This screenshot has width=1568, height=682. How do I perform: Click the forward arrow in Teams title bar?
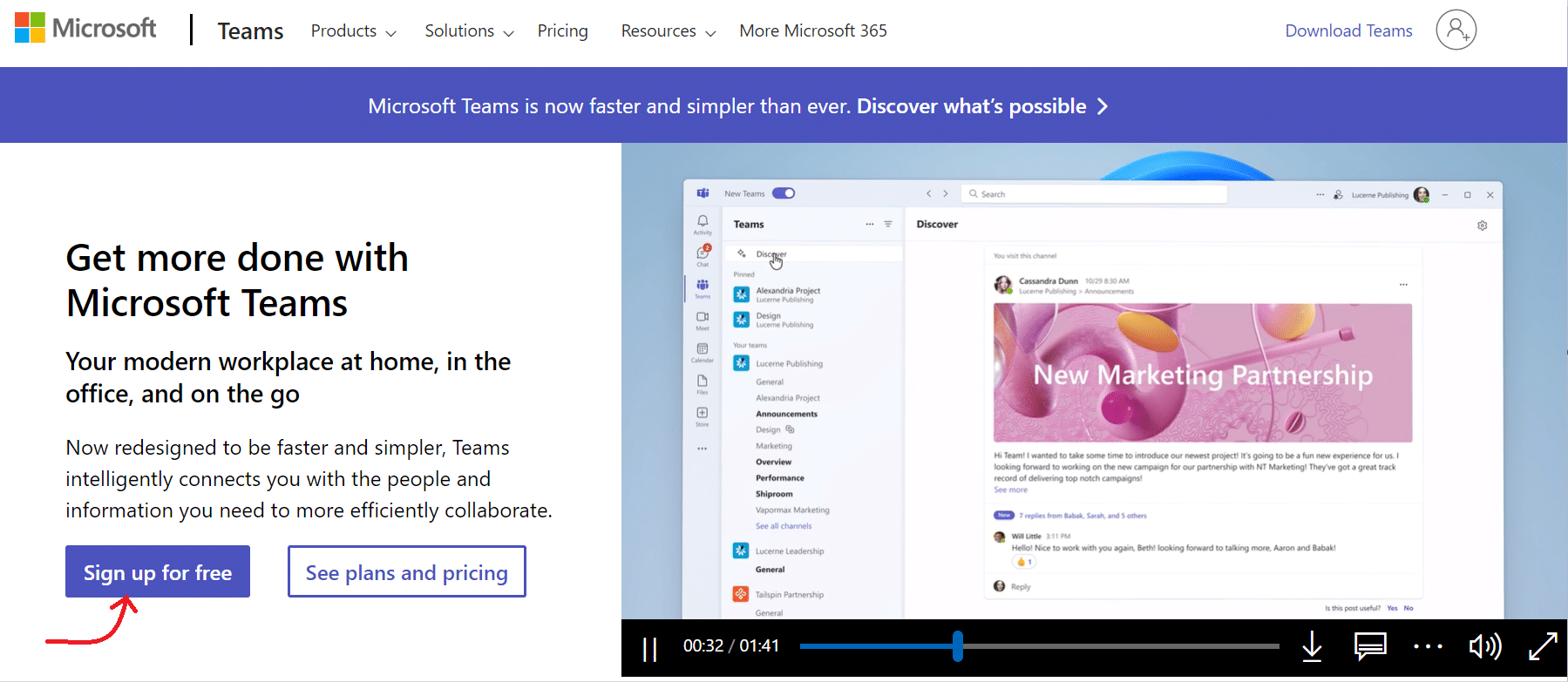[x=946, y=194]
